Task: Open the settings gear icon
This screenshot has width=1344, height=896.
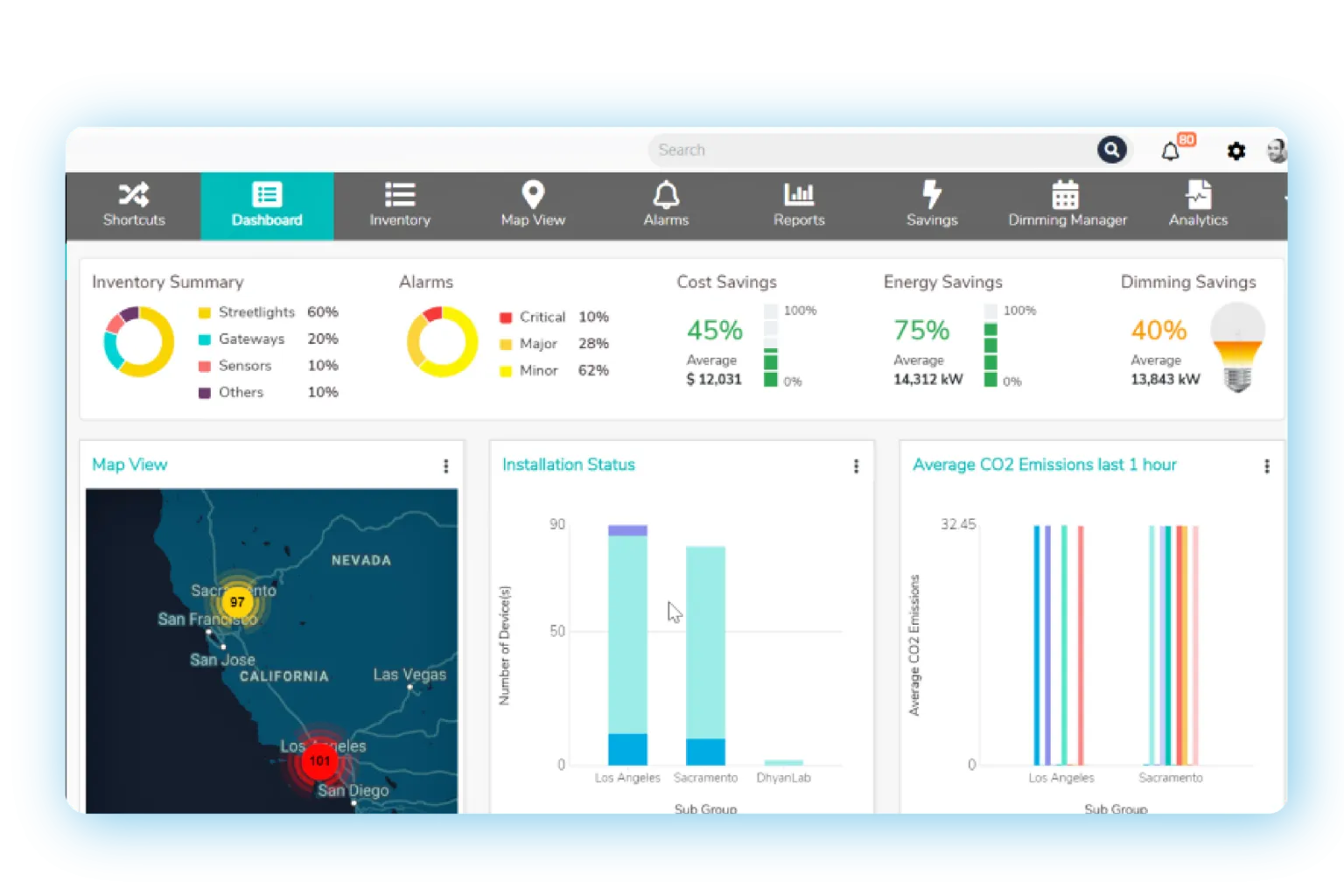Action: [x=1235, y=150]
